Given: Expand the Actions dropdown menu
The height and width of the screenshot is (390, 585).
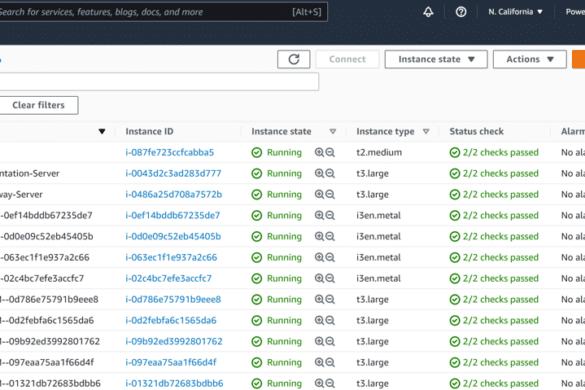Looking at the screenshot, I should [530, 59].
